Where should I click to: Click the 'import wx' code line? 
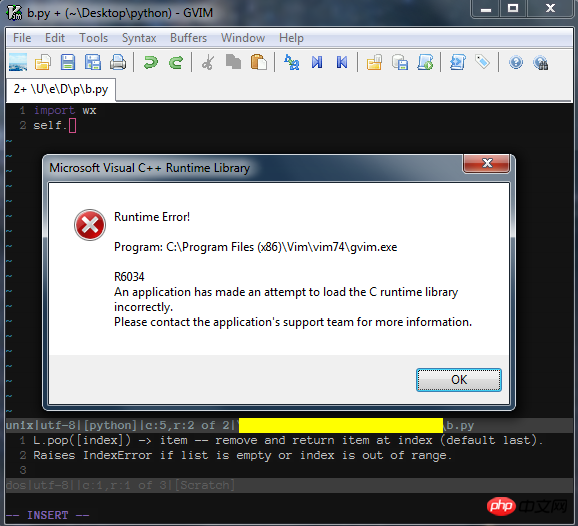tap(65, 110)
